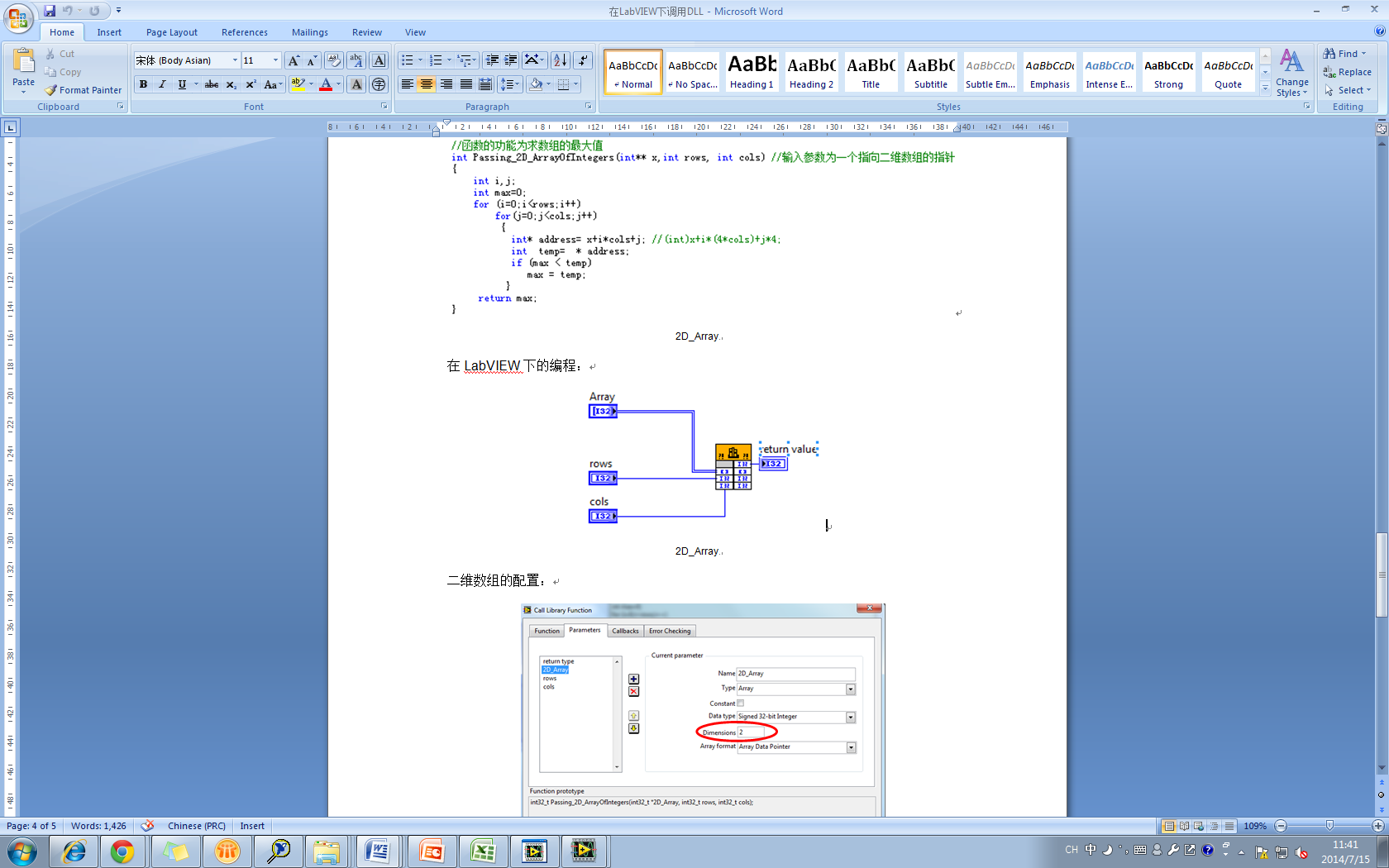Open the Review ribbon tab
The image size is (1389, 868).
[367, 32]
